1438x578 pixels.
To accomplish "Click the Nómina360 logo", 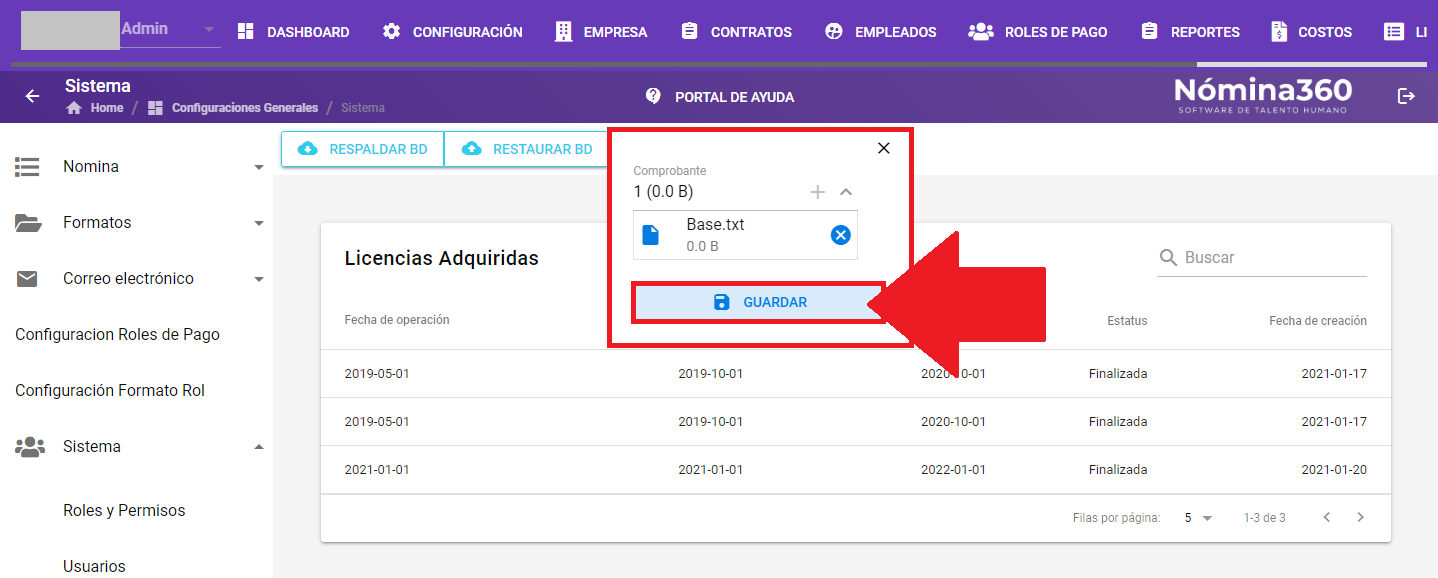I will pyautogui.click(x=1263, y=96).
